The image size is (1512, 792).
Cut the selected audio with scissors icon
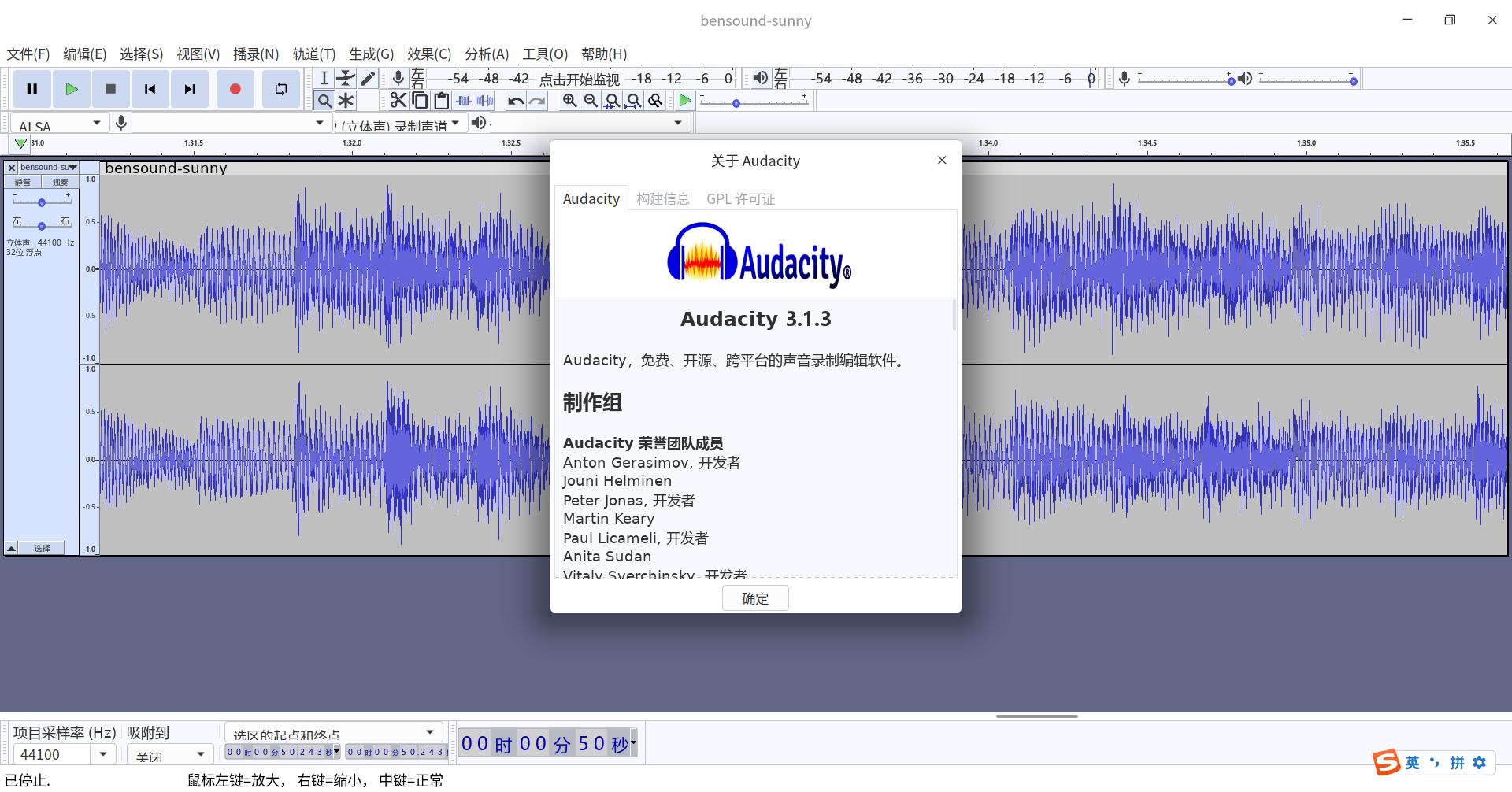point(398,100)
